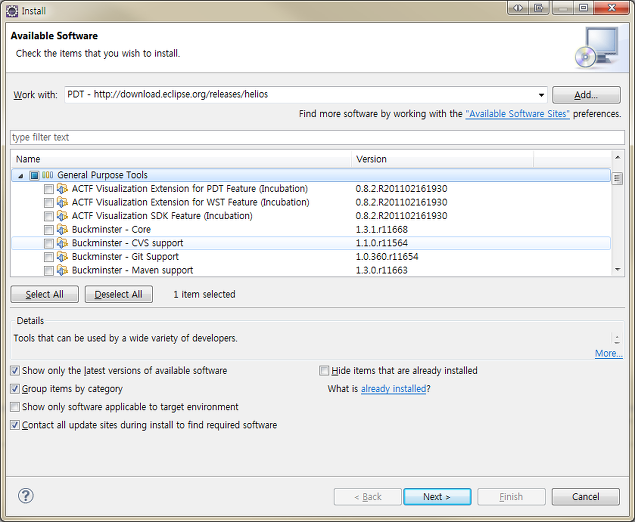Image resolution: width=635 pixels, height=522 pixels.
Task: Click the feature icon beside ACTF Visualization Extension for WST
Action: [x=62, y=202]
